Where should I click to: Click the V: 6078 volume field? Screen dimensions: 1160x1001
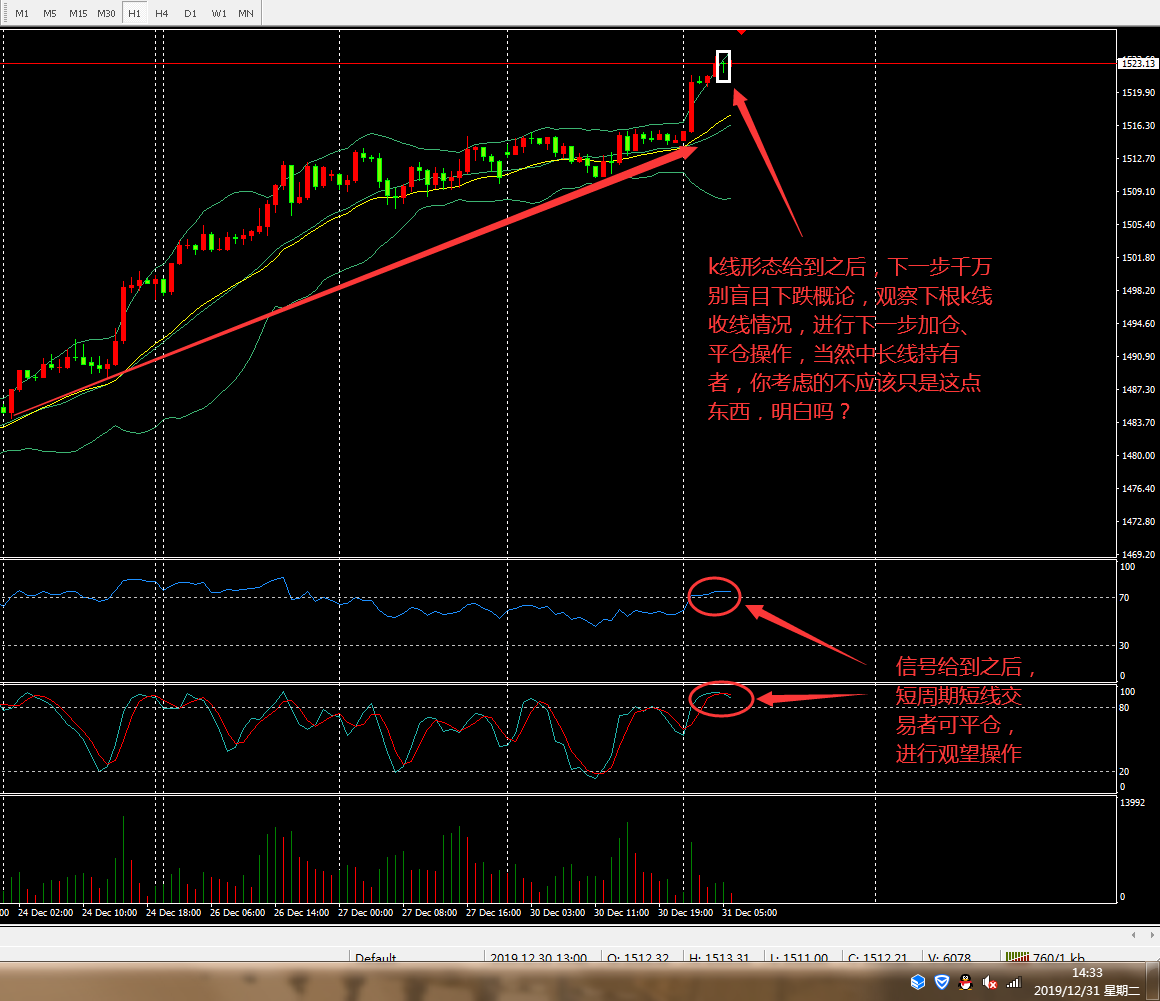(949, 957)
